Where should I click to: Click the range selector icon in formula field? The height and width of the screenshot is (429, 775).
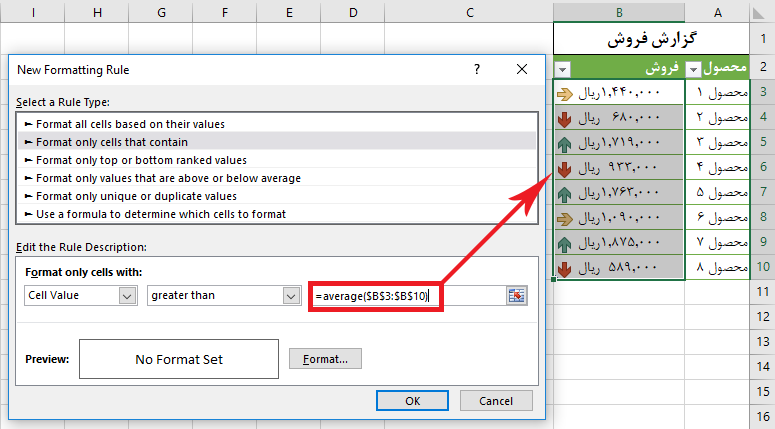[x=517, y=296]
